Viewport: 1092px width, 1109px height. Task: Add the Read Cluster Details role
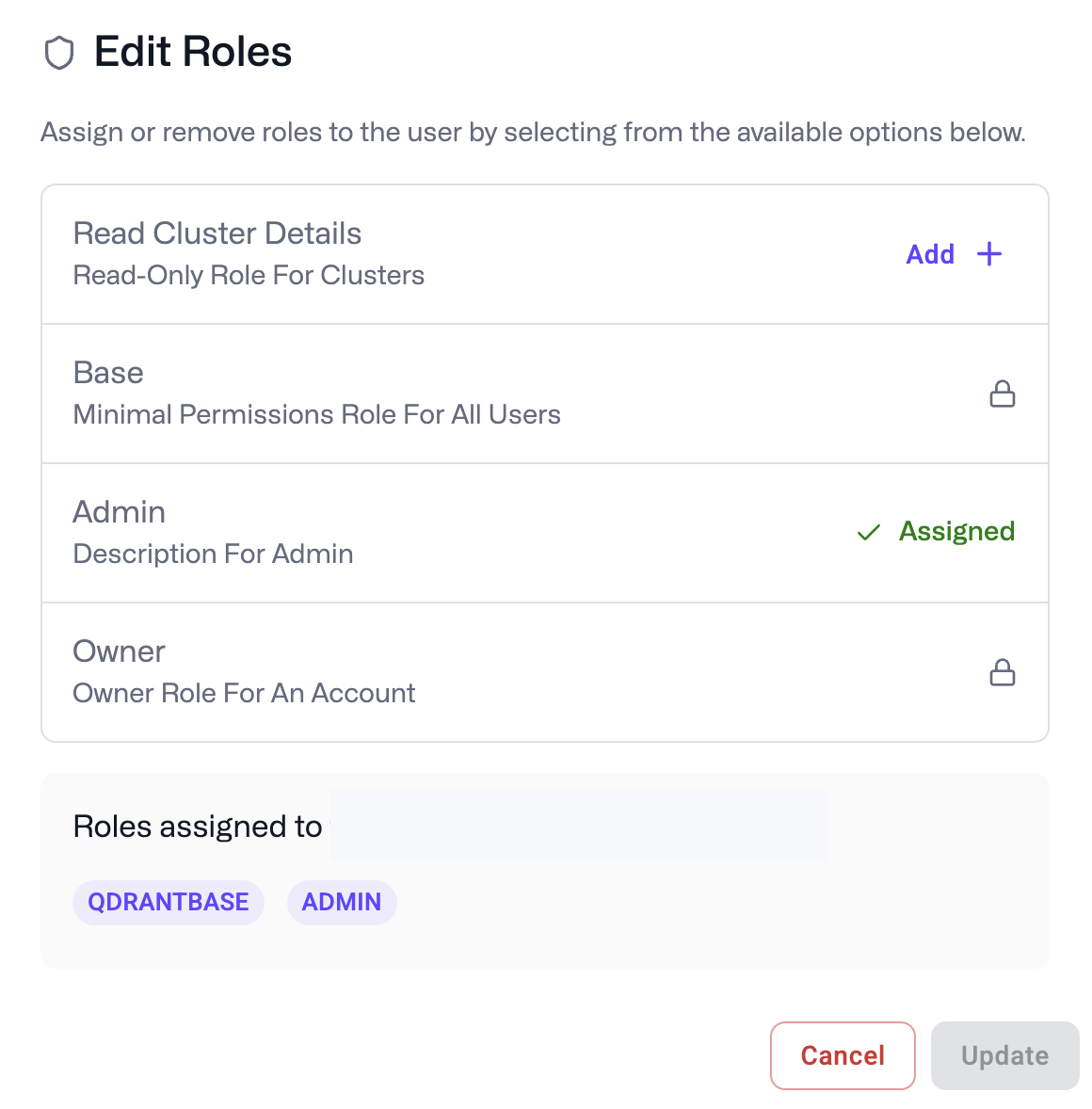[953, 254]
